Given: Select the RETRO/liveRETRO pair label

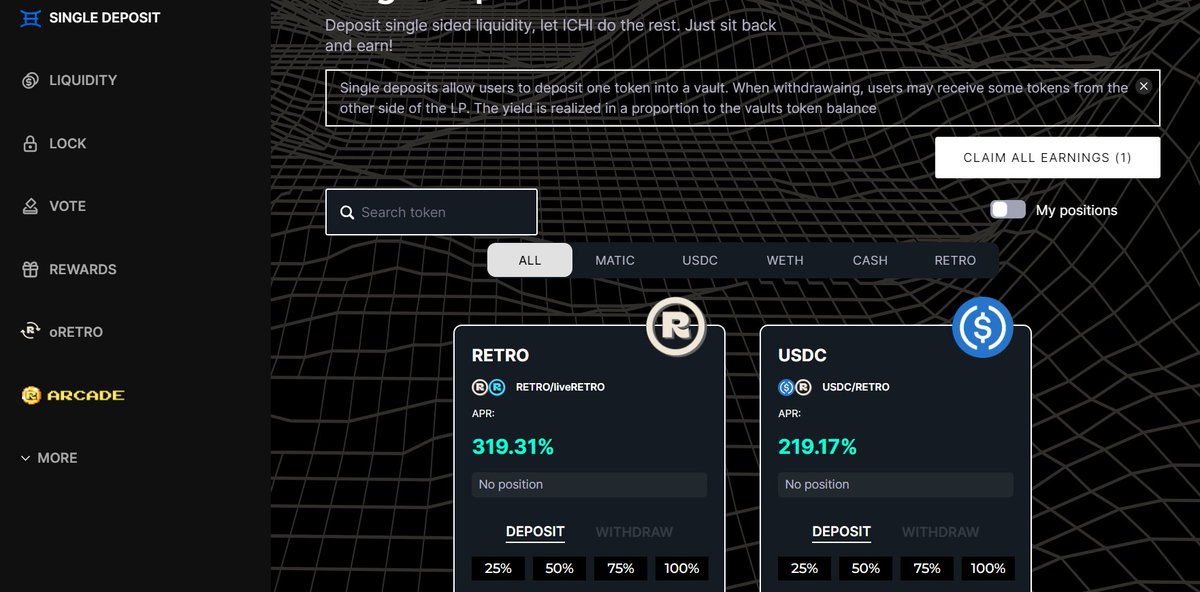Looking at the screenshot, I should pyautogui.click(x=560, y=387).
